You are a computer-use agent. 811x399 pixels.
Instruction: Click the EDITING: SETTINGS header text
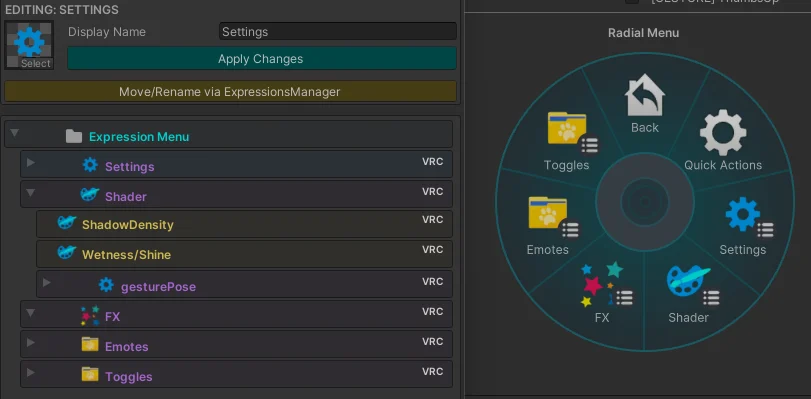coord(62,9)
